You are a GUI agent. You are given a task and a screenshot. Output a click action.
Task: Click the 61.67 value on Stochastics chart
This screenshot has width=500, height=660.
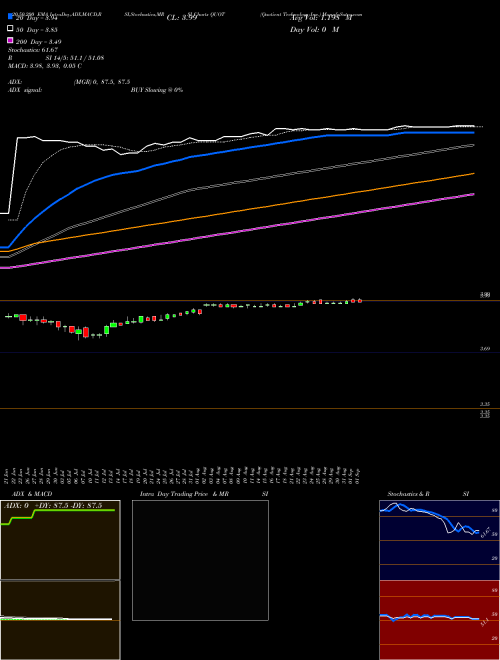click(x=485, y=532)
